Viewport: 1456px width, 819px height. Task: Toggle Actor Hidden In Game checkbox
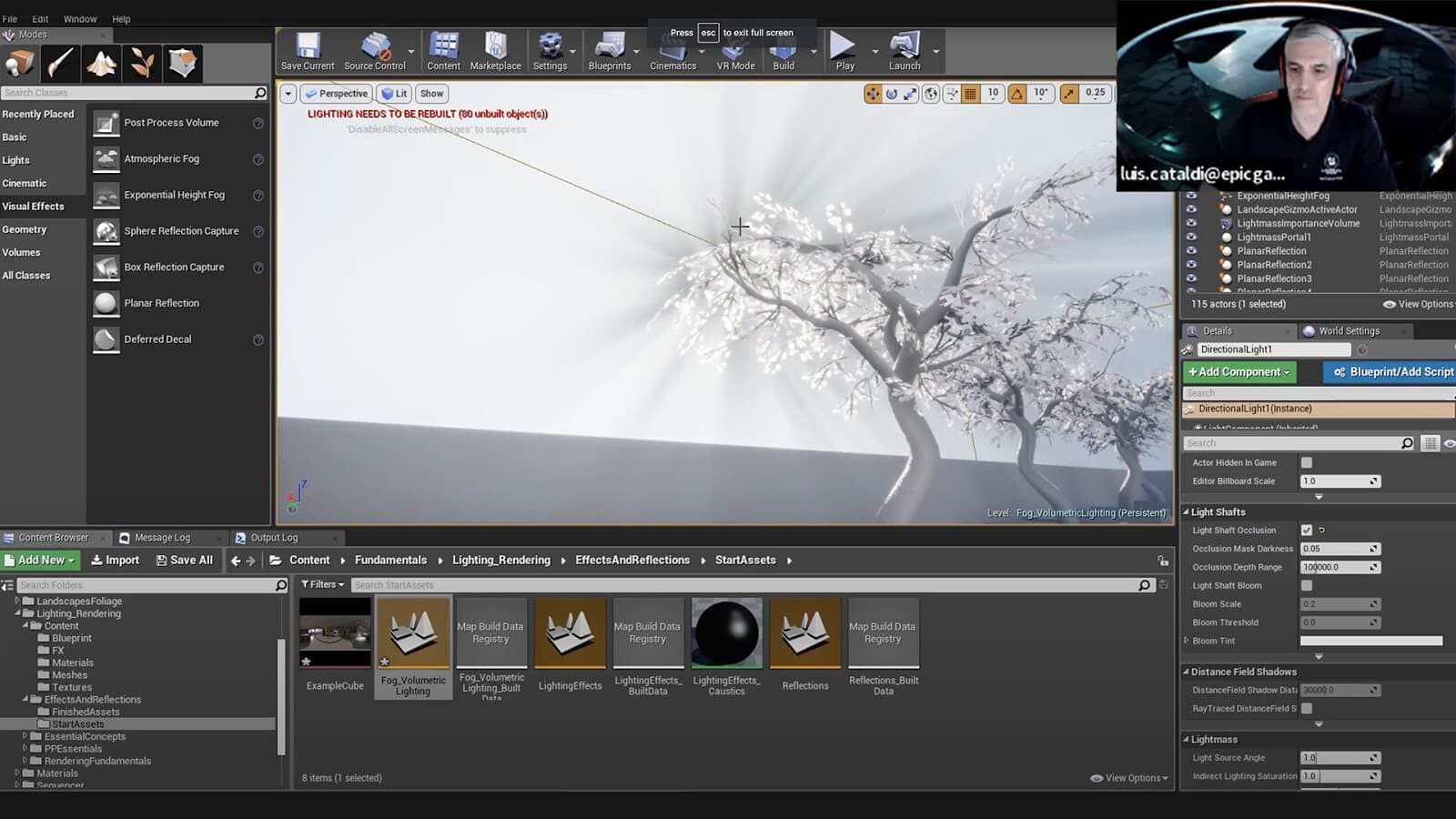tap(1307, 462)
